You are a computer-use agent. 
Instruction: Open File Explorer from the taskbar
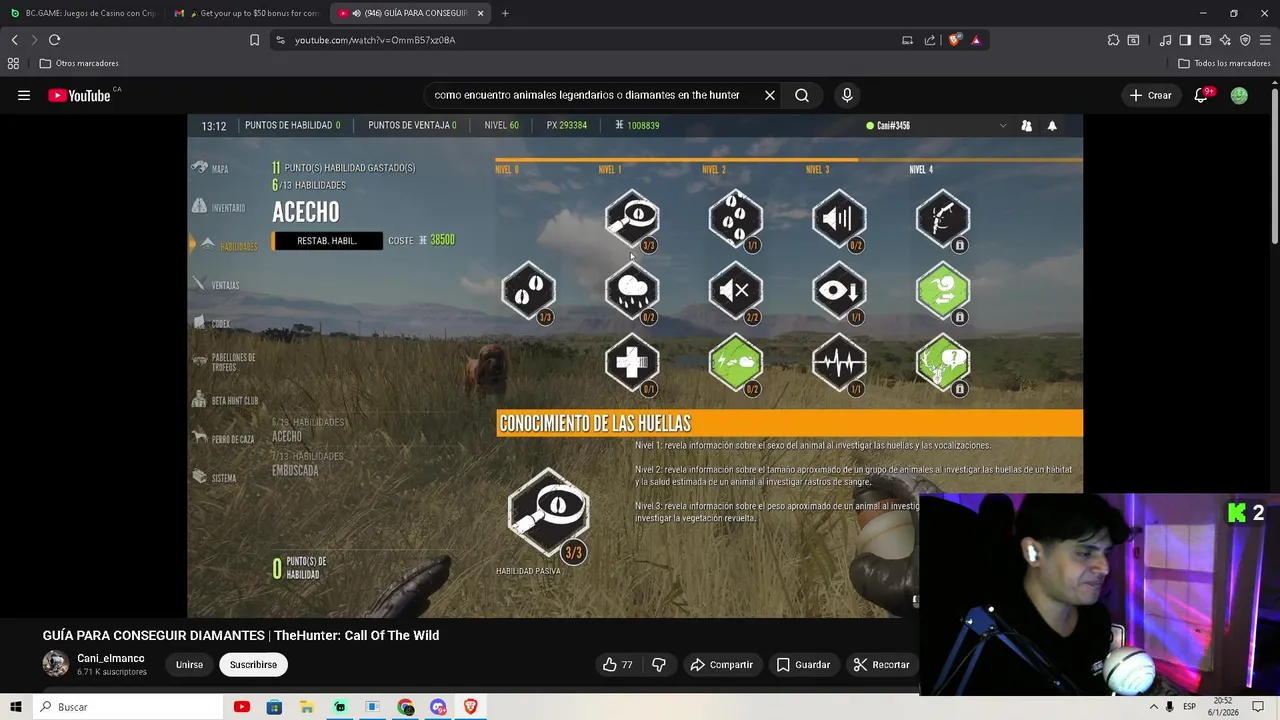point(307,707)
